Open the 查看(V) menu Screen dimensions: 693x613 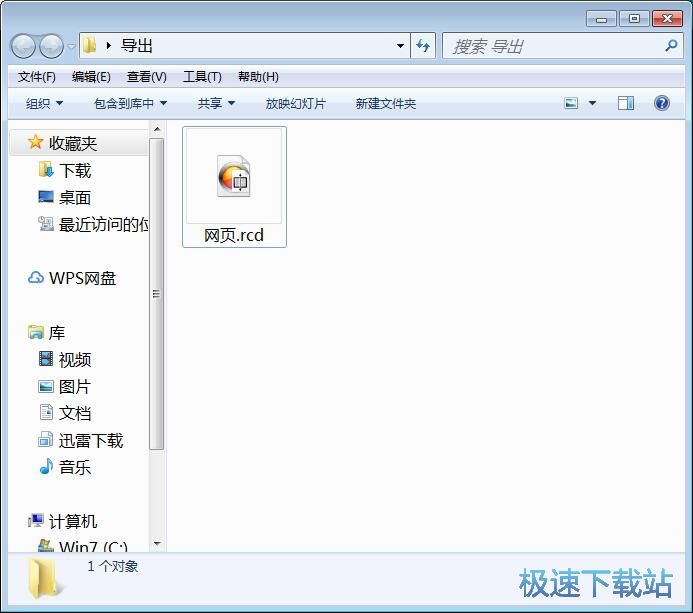coord(147,77)
